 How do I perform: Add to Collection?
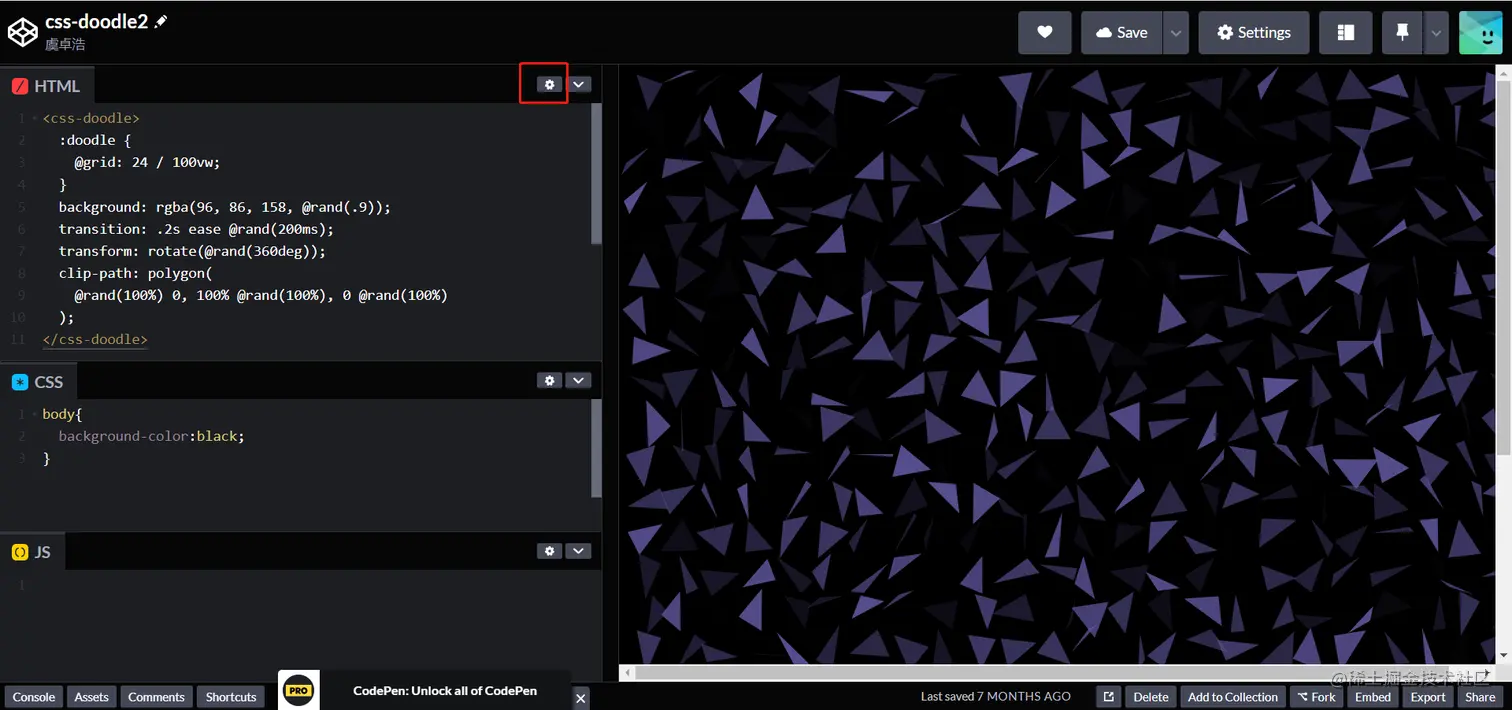click(x=1233, y=697)
